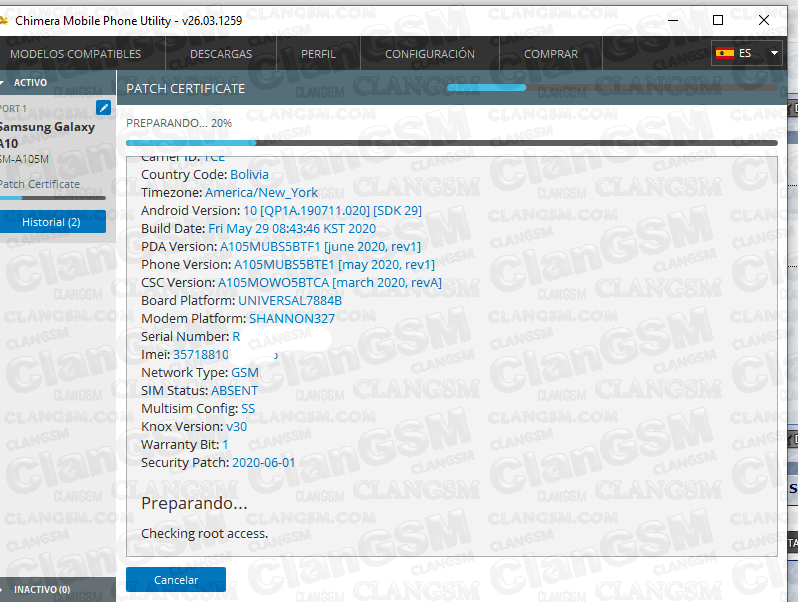Screen dimensions: 798x602
Task: Click the Serial Number field in the log
Action: coord(190,336)
